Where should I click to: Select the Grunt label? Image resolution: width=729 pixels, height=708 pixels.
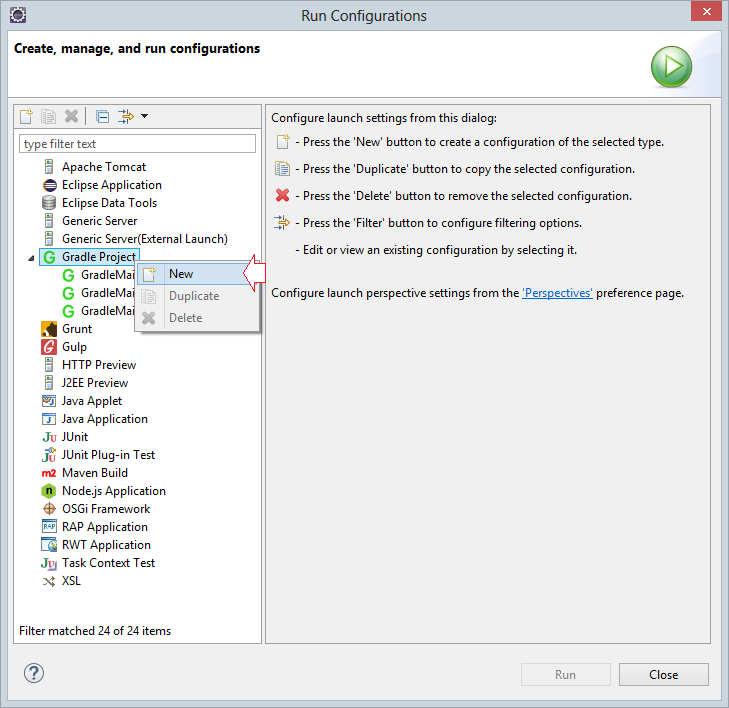(77, 329)
